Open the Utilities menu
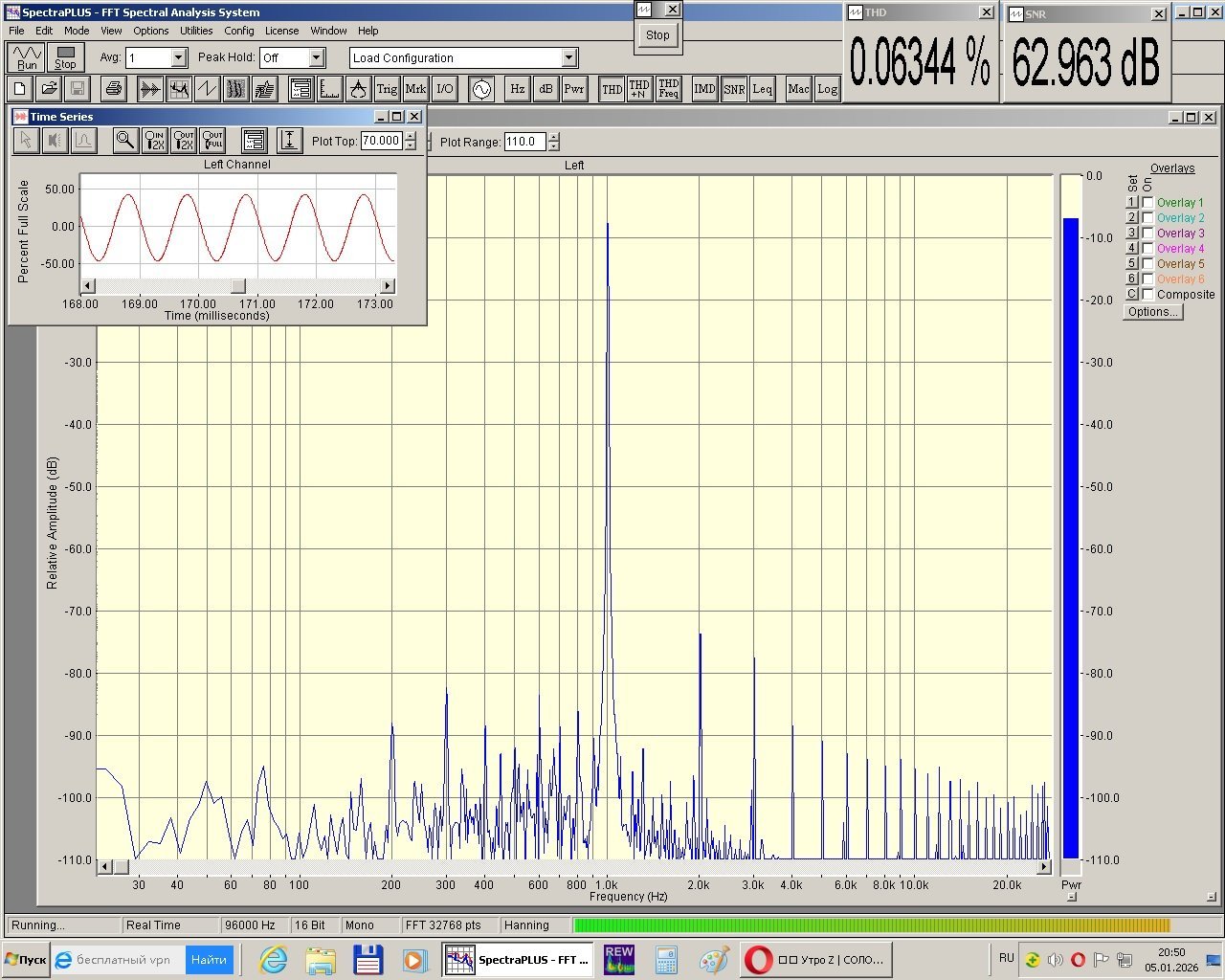 (196, 31)
